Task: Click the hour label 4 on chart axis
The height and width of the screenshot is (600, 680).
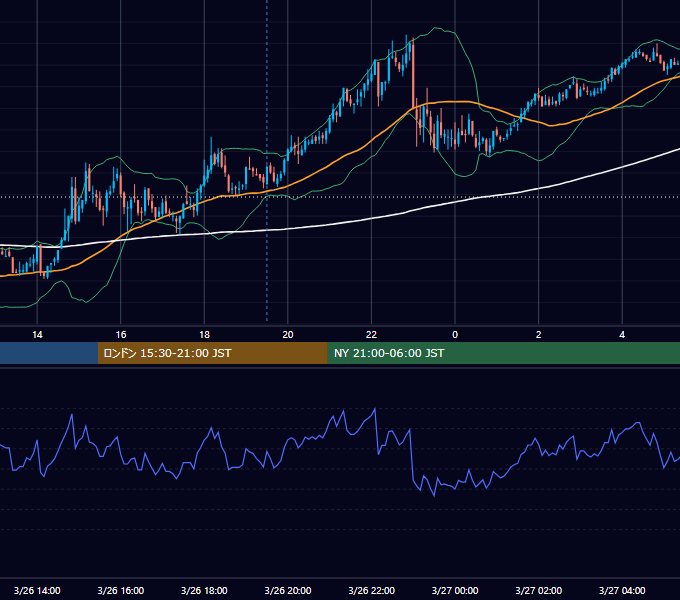Action: coord(622,335)
